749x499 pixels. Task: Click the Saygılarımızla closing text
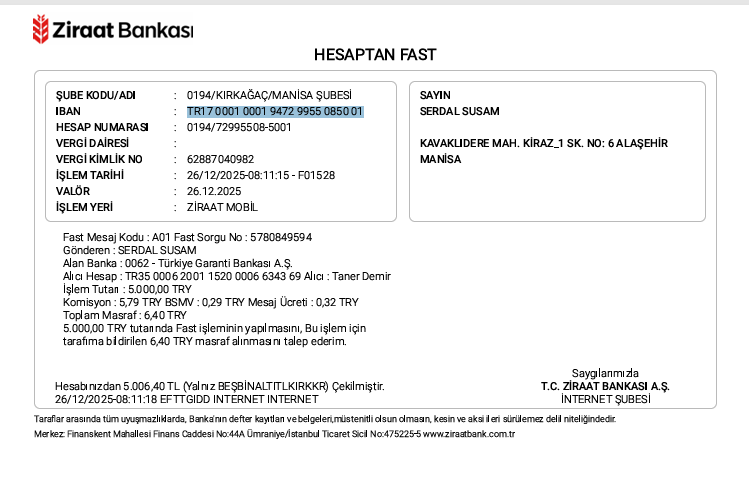605,373
